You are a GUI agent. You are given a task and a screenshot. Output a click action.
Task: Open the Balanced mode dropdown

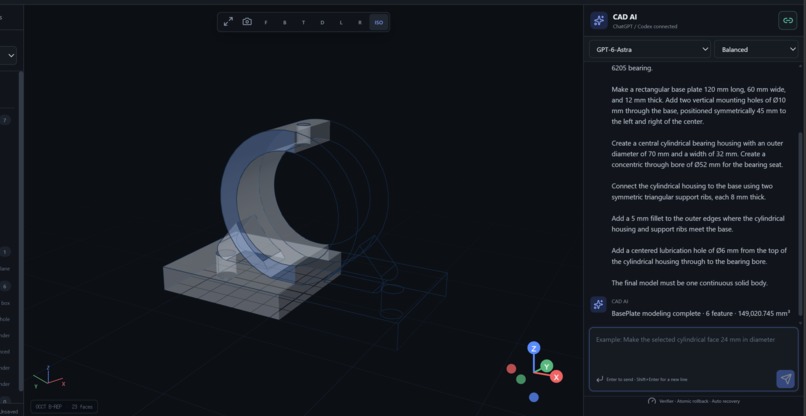[756, 49]
